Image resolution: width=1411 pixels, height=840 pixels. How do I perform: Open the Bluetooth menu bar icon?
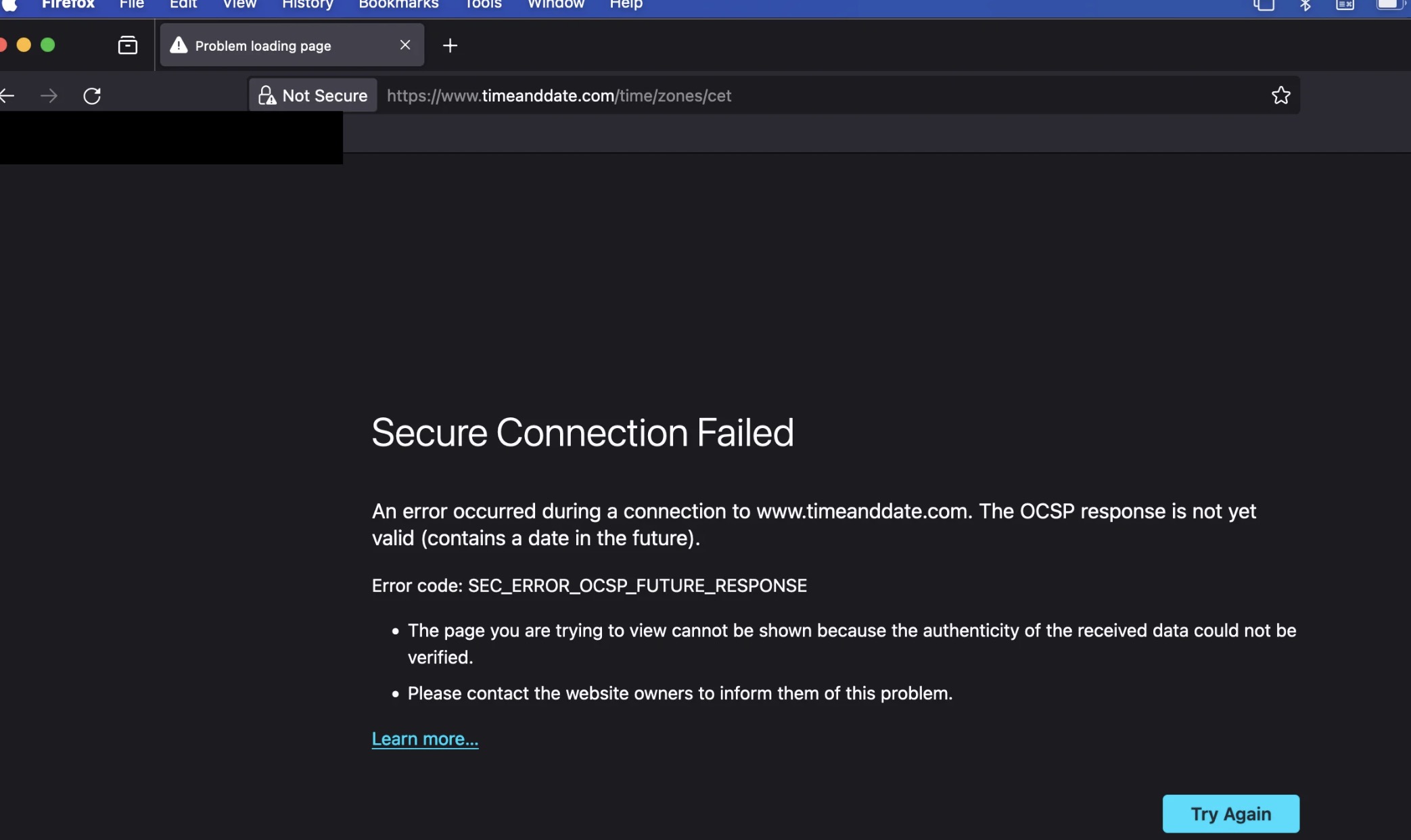(1304, 5)
